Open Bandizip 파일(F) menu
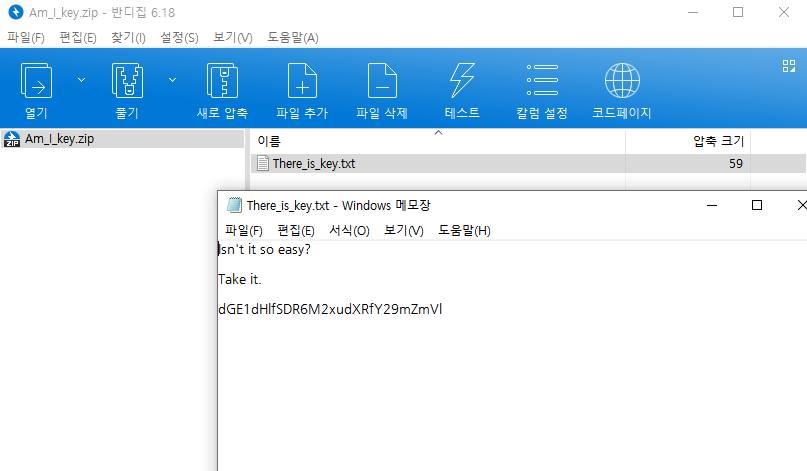807x471 pixels. coord(26,38)
